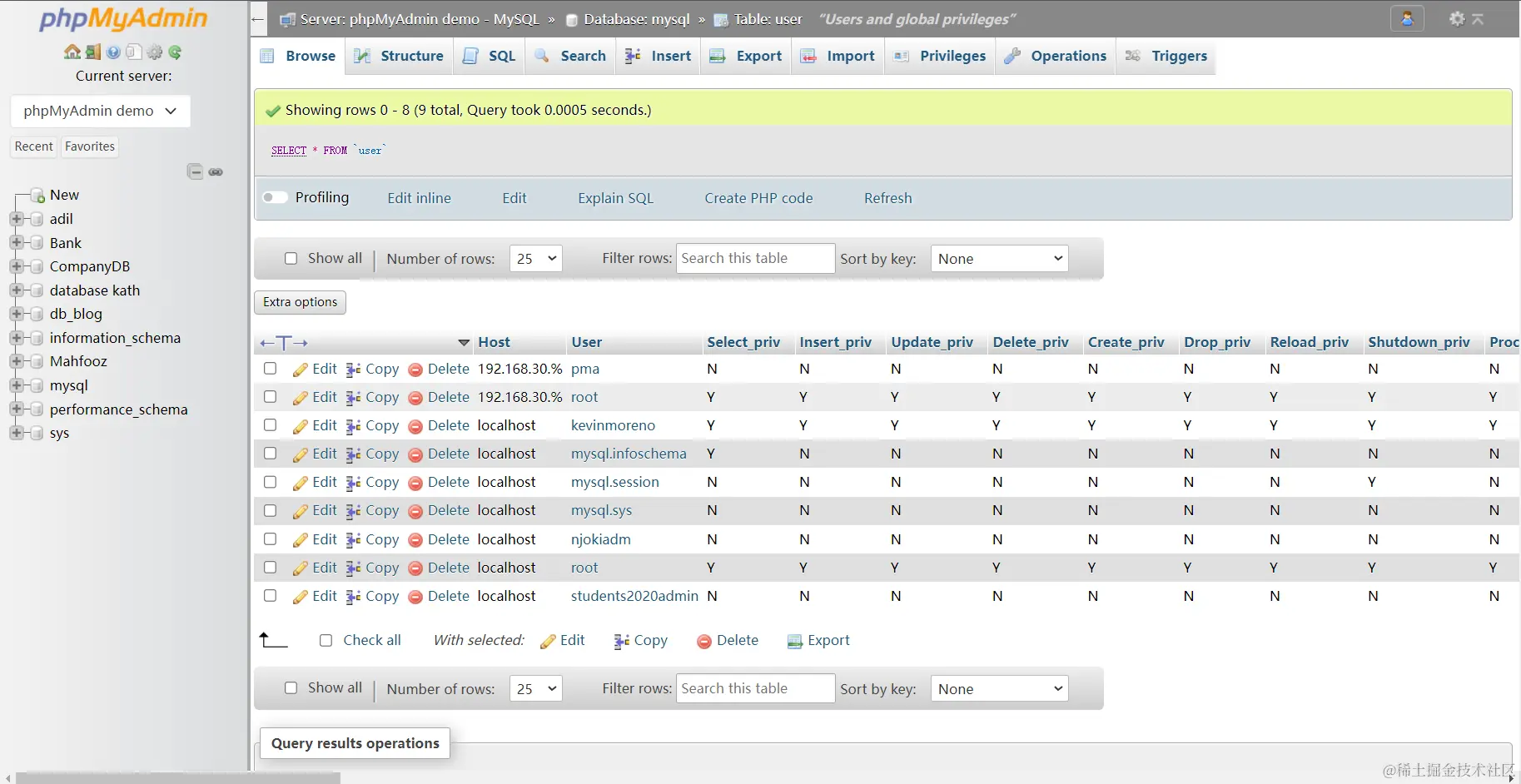Image resolution: width=1521 pixels, height=784 pixels.
Task: Open the documentation help icon
Action: click(x=113, y=52)
